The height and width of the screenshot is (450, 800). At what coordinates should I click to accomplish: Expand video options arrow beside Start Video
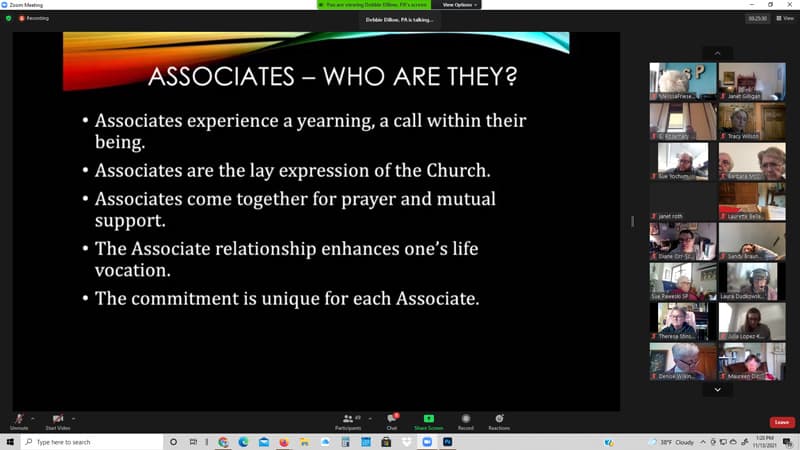(x=75, y=417)
